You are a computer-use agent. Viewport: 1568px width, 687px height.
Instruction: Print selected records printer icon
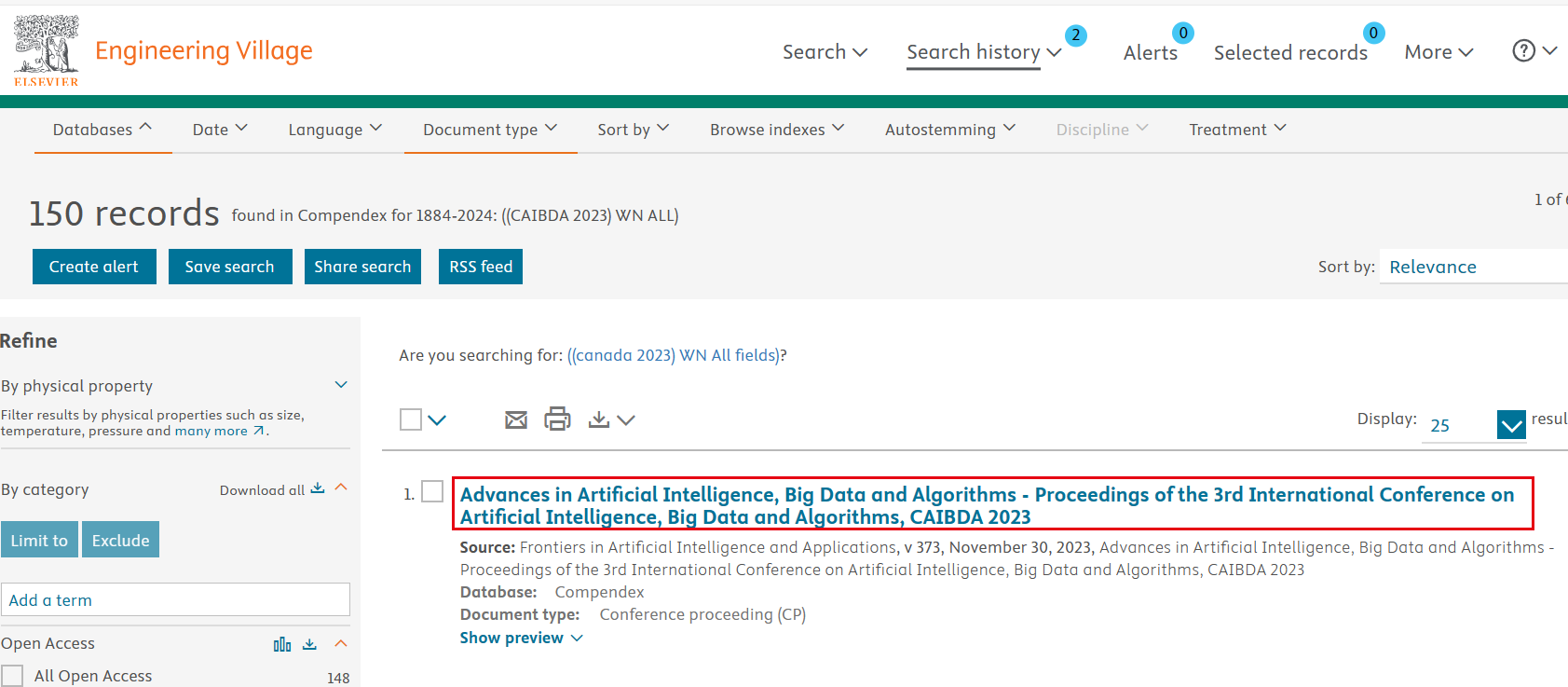coord(557,419)
